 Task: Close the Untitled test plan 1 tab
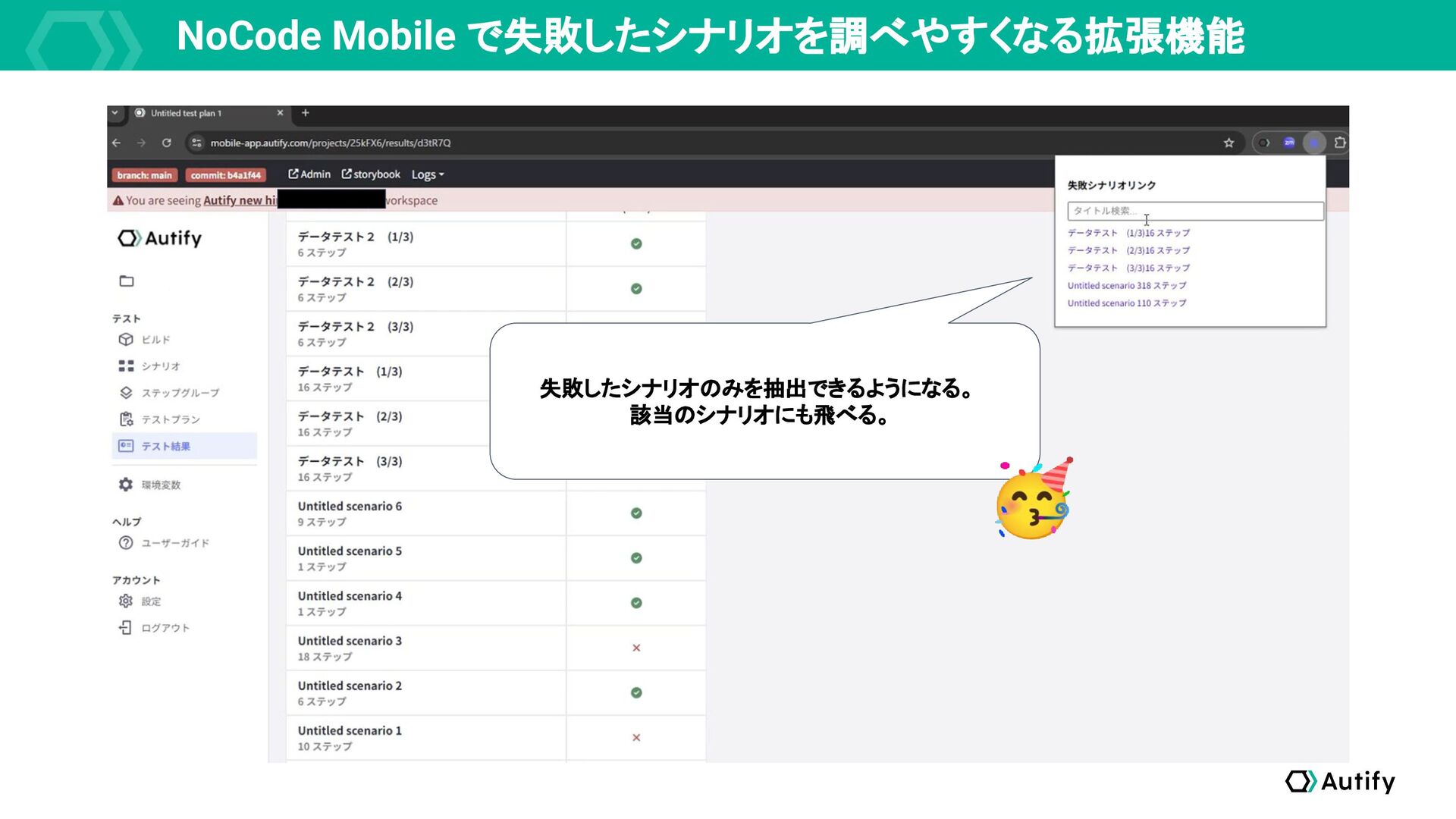(x=280, y=113)
